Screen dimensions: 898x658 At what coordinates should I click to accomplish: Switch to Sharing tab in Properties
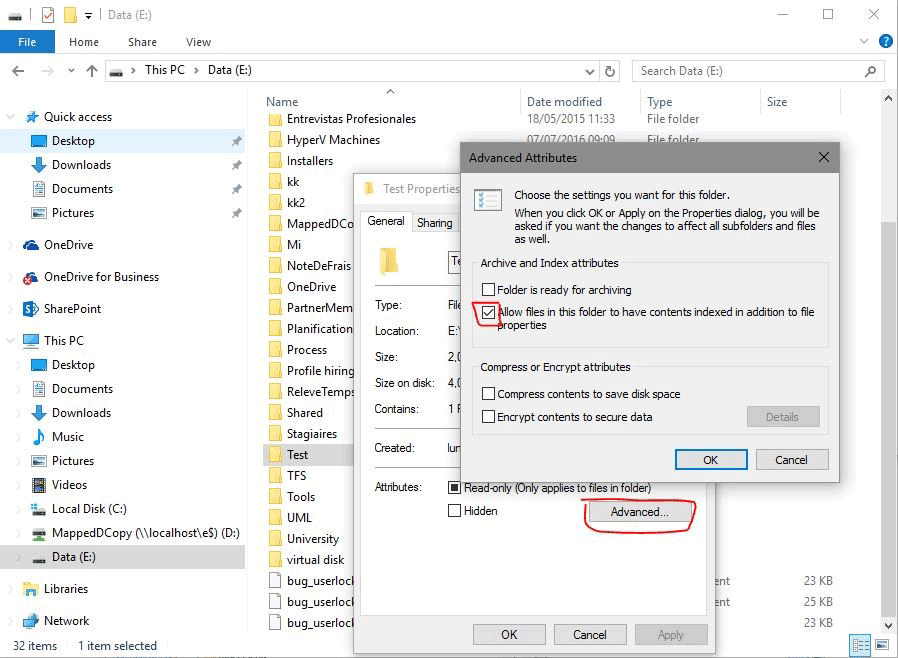point(434,223)
